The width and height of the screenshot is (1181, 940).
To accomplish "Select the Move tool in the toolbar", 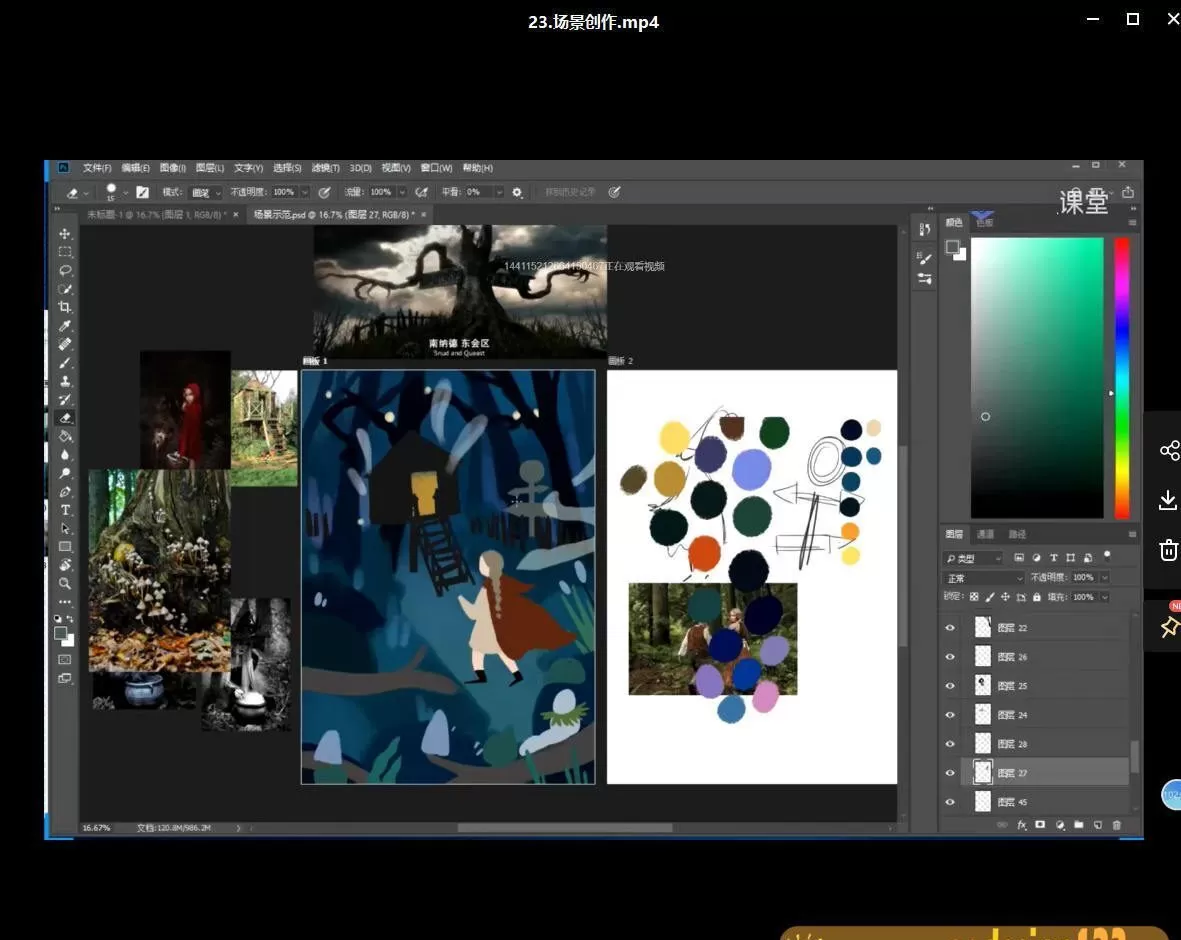I will (65, 234).
